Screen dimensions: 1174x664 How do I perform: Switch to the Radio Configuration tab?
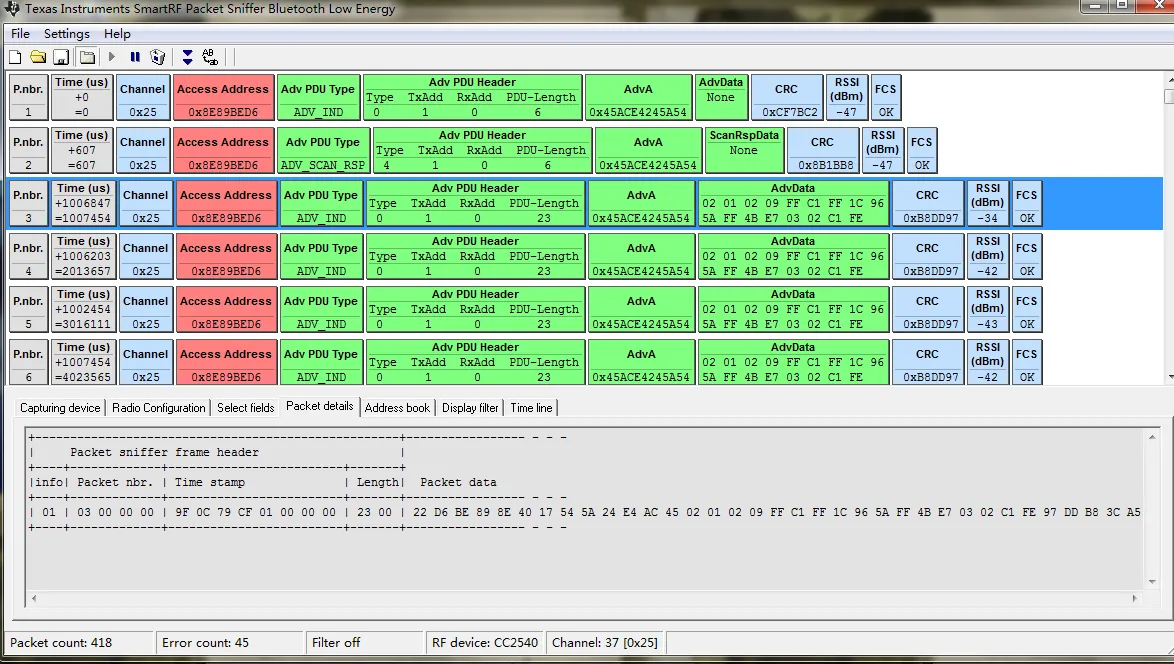click(159, 408)
